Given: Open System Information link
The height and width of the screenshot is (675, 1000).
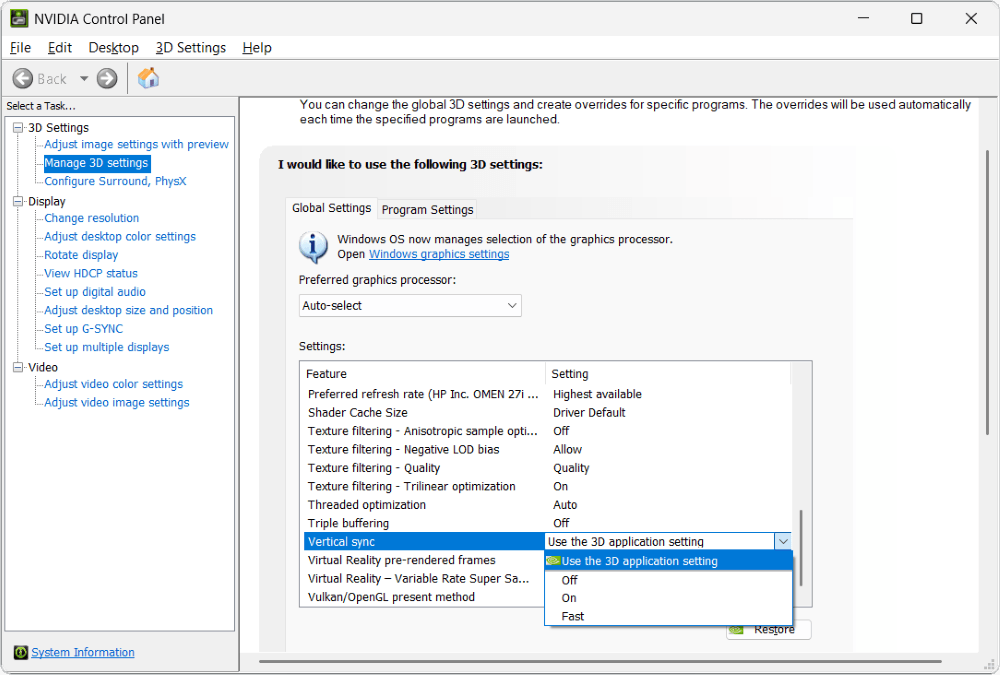Looking at the screenshot, I should click(x=83, y=652).
